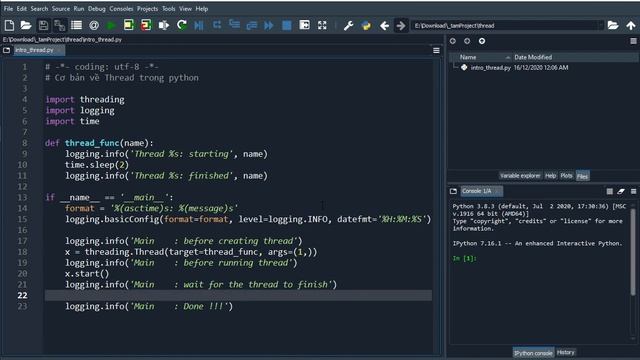
Task: Step to the next line in debugger
Action: pyautogui.click(x=217, y=25)
